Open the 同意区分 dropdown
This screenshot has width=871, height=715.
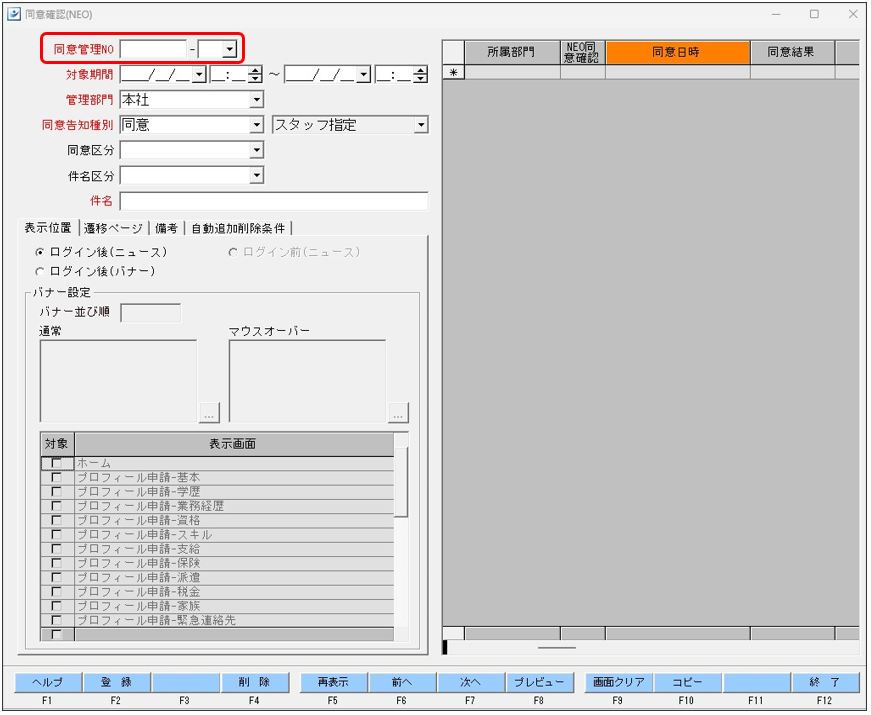pos(256,150)
